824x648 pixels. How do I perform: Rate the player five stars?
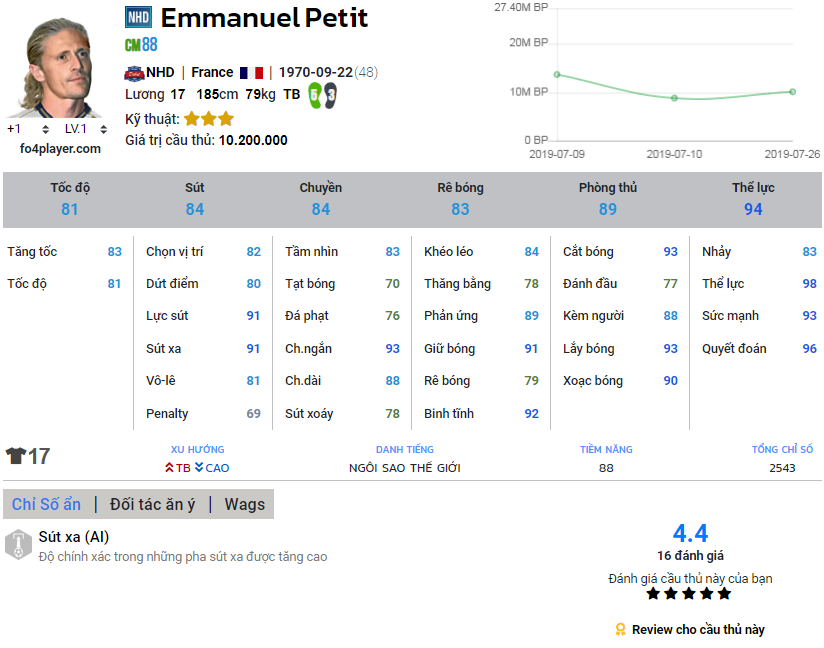point(724,594)
